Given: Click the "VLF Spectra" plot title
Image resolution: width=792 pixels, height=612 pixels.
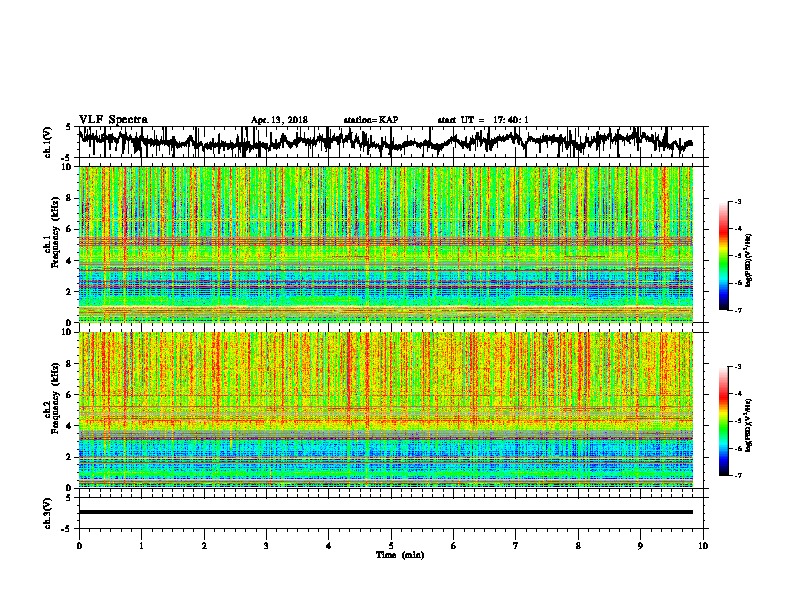Looking at the screenshot, I should (113, 120).
